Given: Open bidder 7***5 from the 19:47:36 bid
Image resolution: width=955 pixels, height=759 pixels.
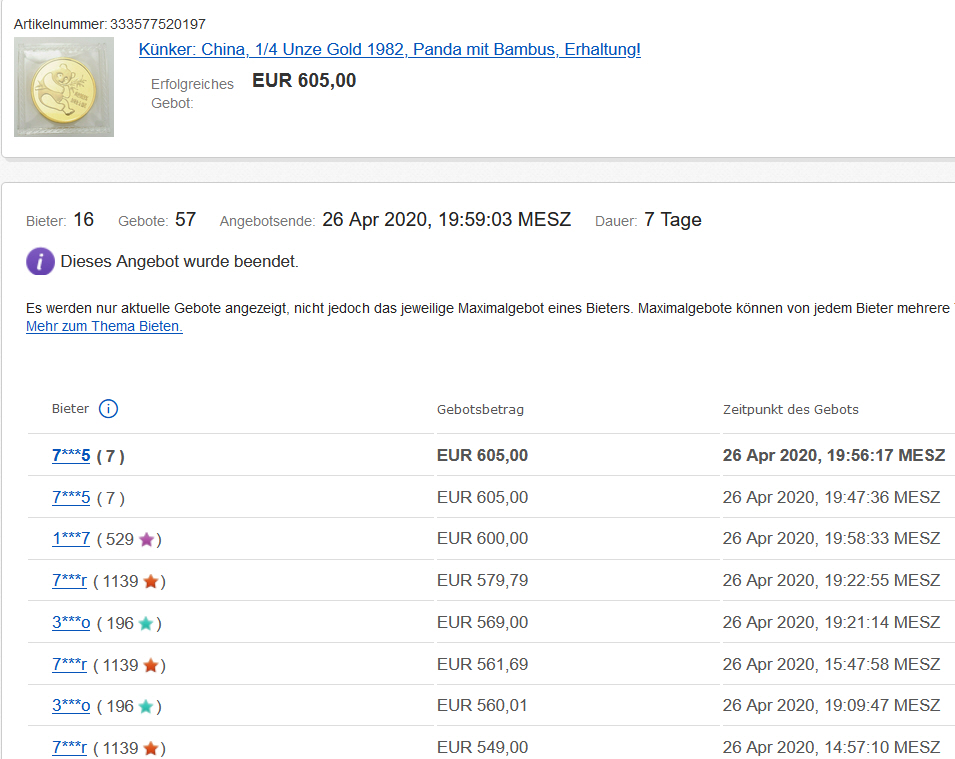Looking at the screenshot, I should 71,498.
